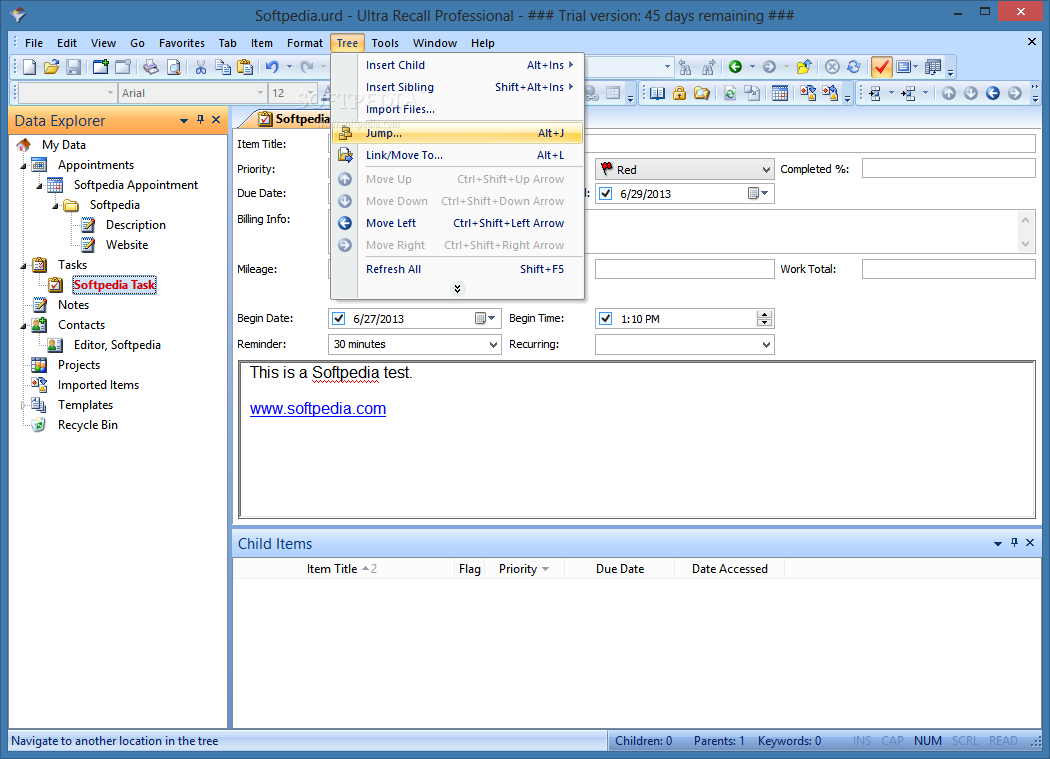Image resolution: width=1050 pixels, height=759 pixels.
Task: Click the Undo arrow icon
Action: pos(272,67)
